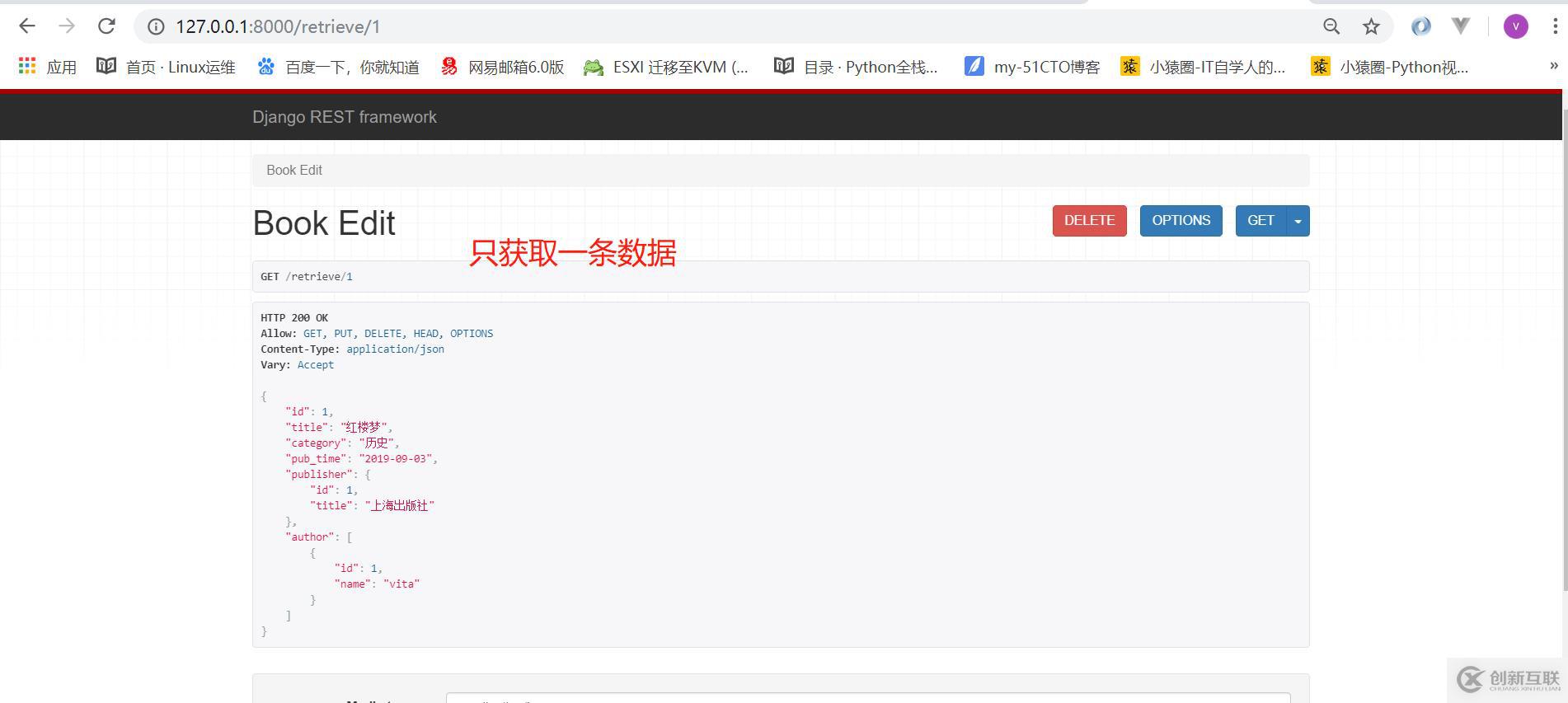Viewport: 1568px width, 703px height.
Task: Open the zoom magnifier icon
Action: 1331,27
